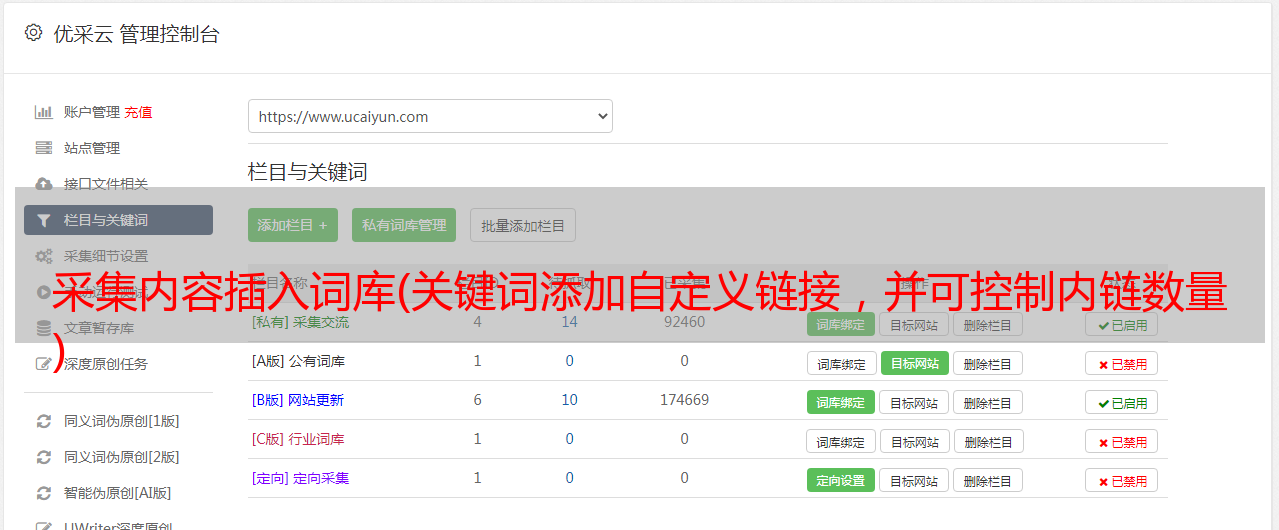Click the [A版] 公有词库 column name

click(298, 361)
